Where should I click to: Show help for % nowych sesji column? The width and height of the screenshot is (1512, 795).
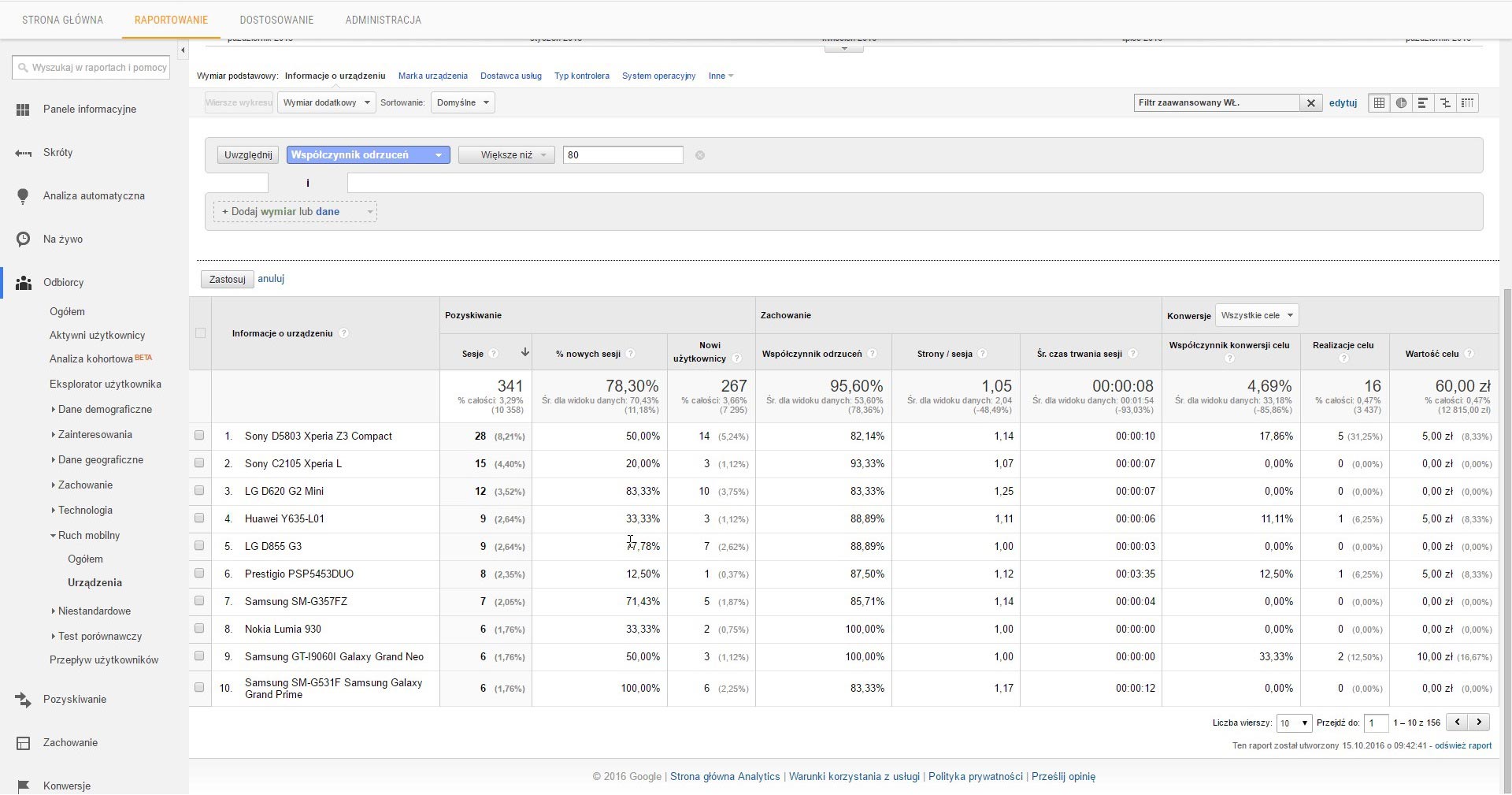(x=631, y=354)
